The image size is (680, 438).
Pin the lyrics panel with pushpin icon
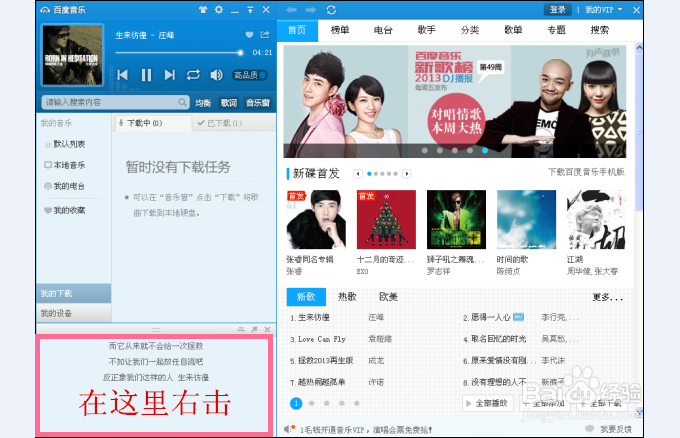click(254, 330)
